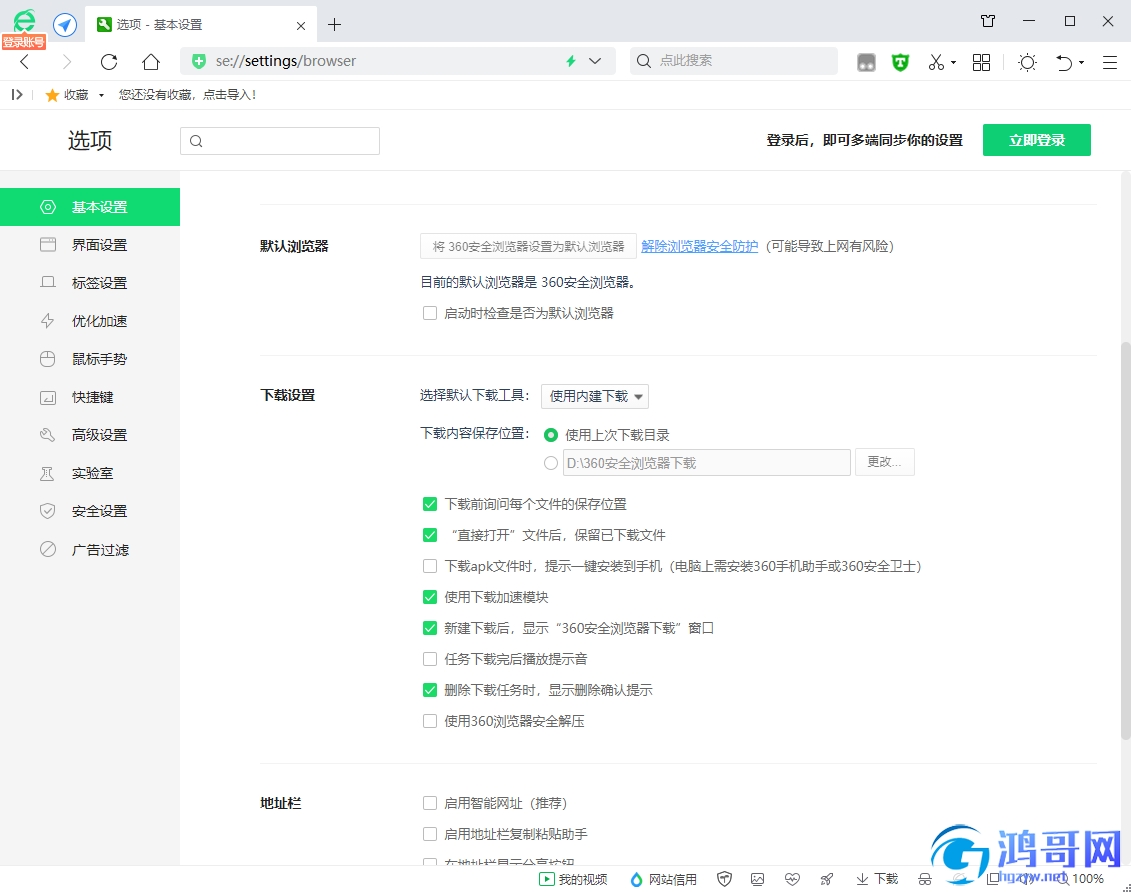Open 我的视频 in the status bar
Screen dimensions: 1131x892
(573, 879)
